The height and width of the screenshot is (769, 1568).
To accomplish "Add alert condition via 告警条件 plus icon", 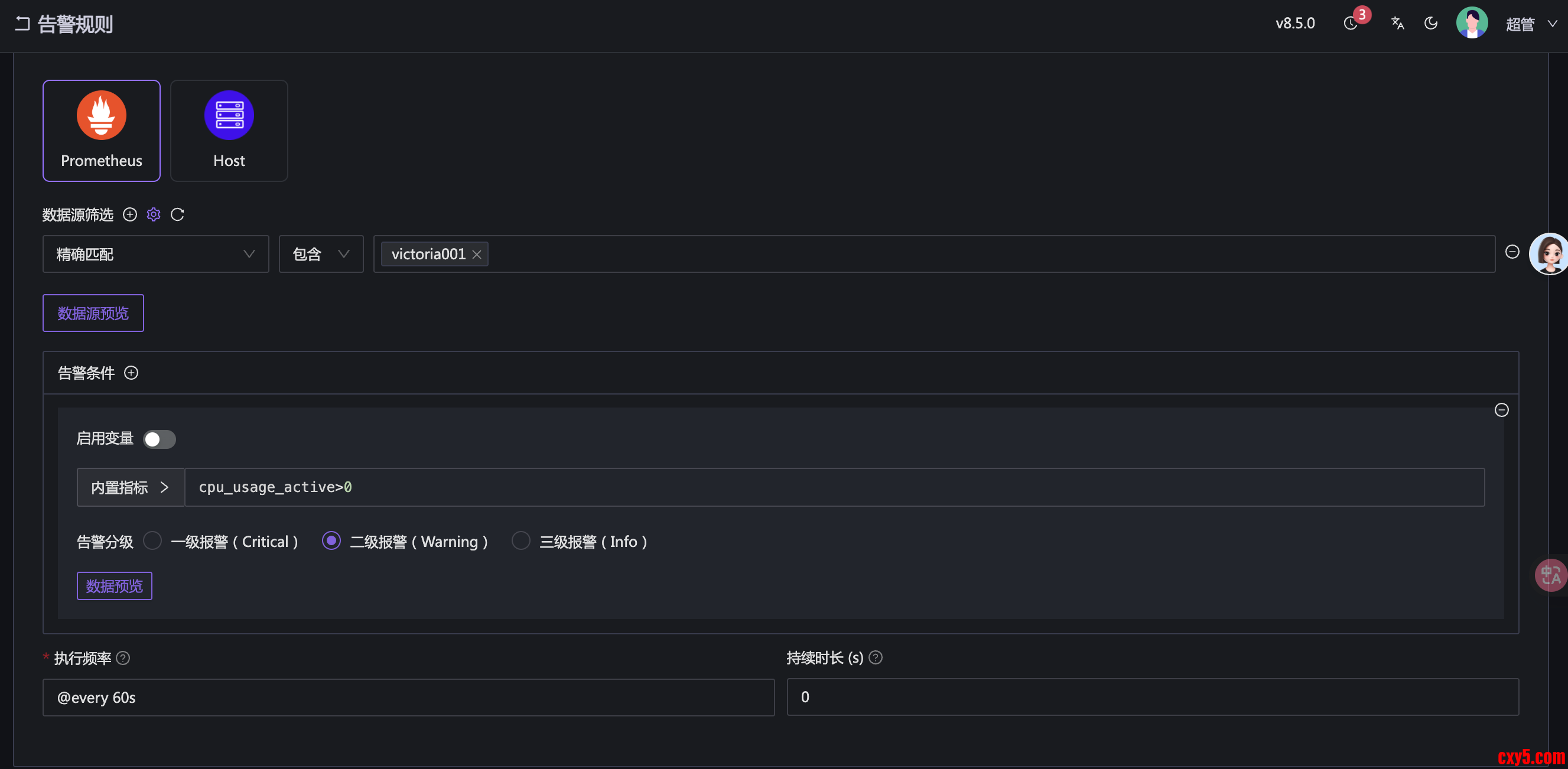I will tap(131, 372).
